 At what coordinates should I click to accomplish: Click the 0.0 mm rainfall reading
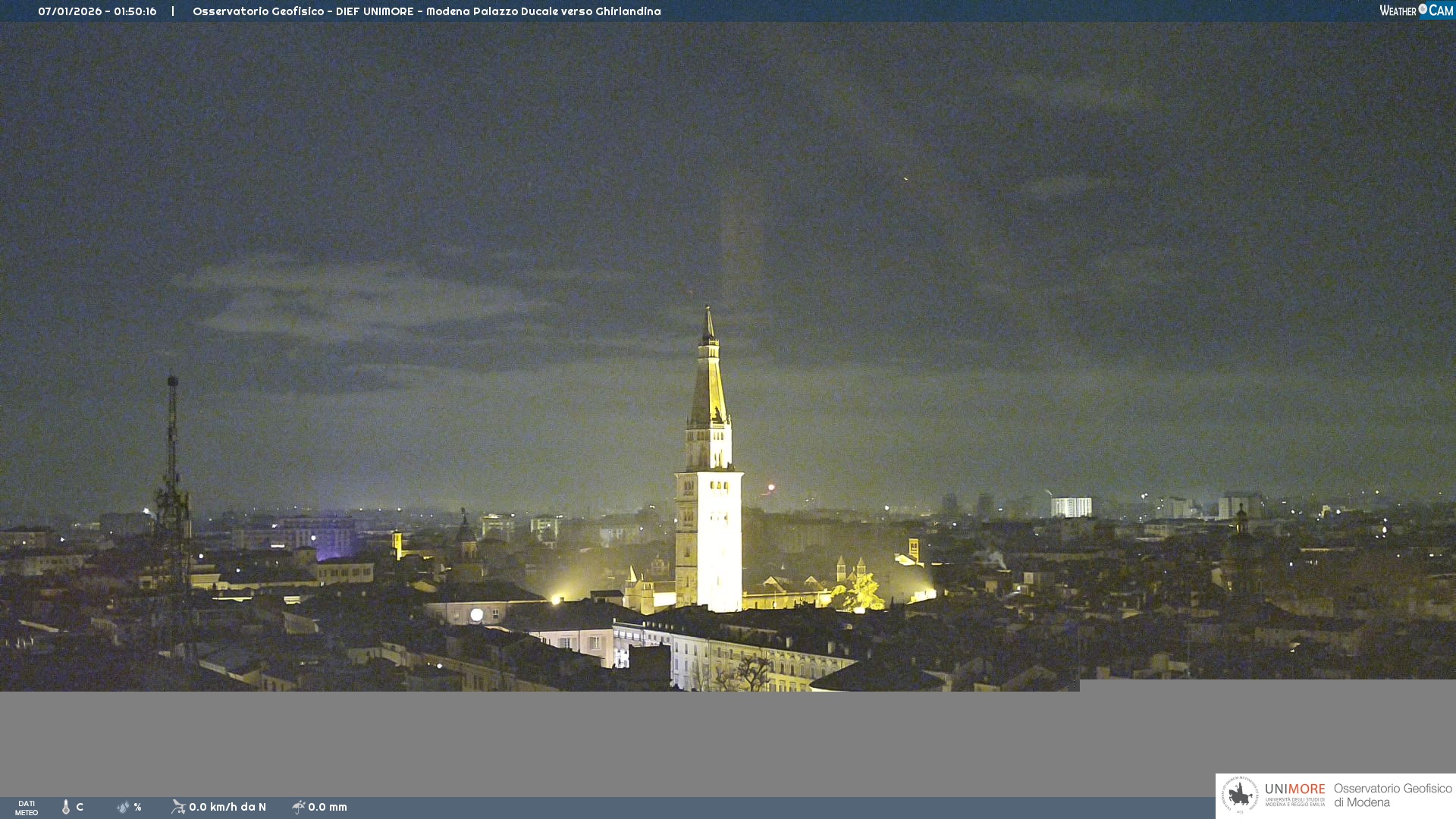click(x=328, y=807)
